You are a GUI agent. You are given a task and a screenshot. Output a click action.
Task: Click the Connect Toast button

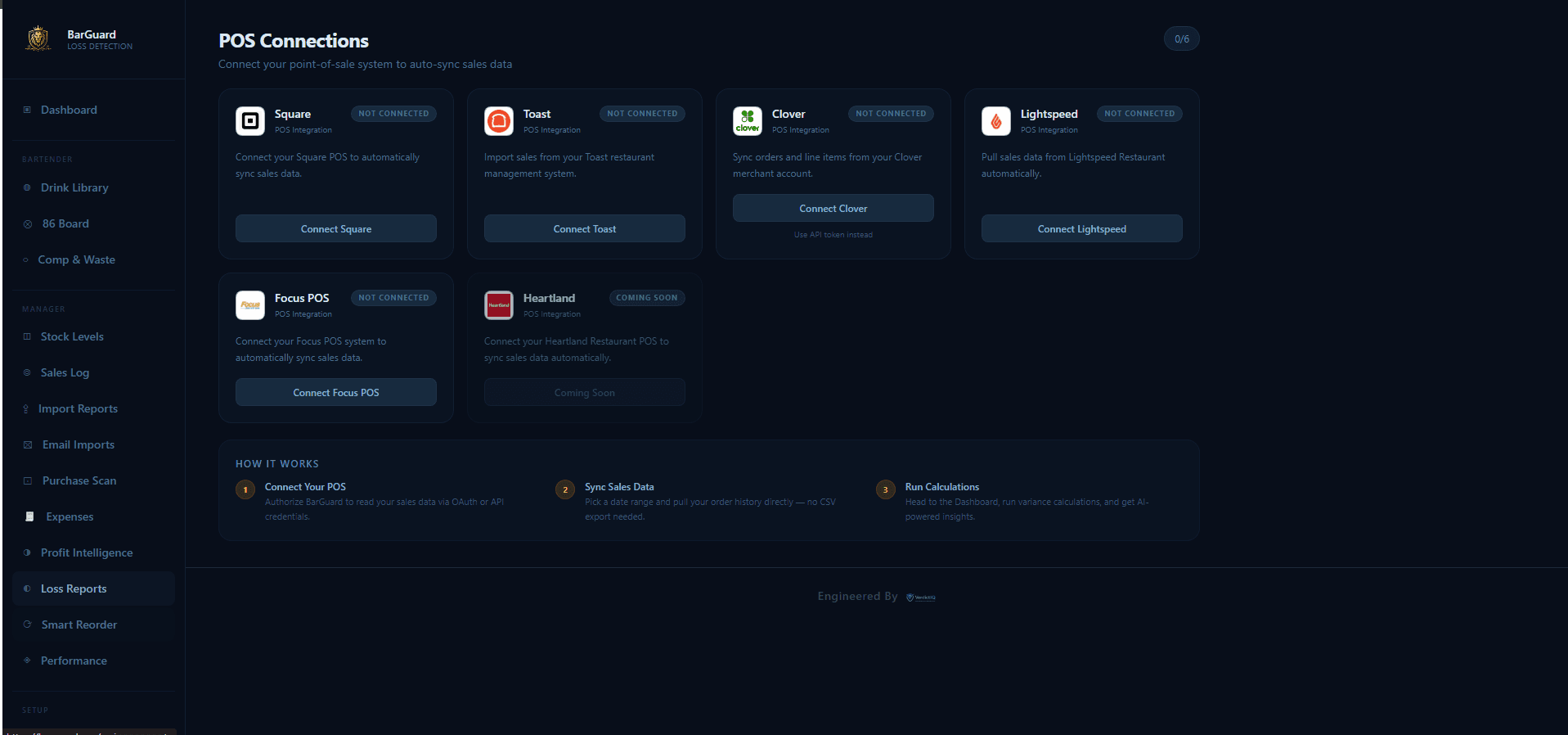pos(585,228)
